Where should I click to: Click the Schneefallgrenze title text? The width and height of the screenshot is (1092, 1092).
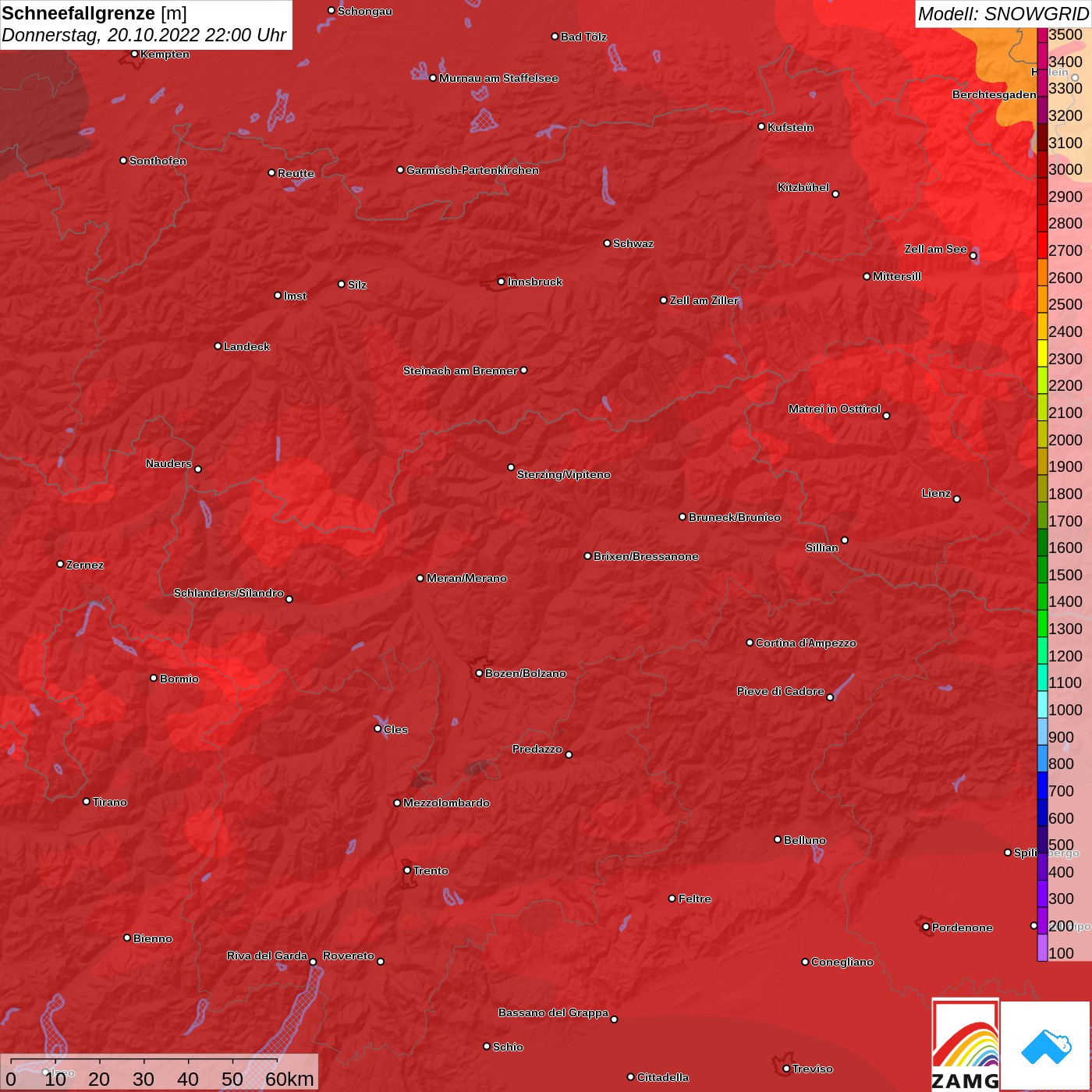pos(79,13)
